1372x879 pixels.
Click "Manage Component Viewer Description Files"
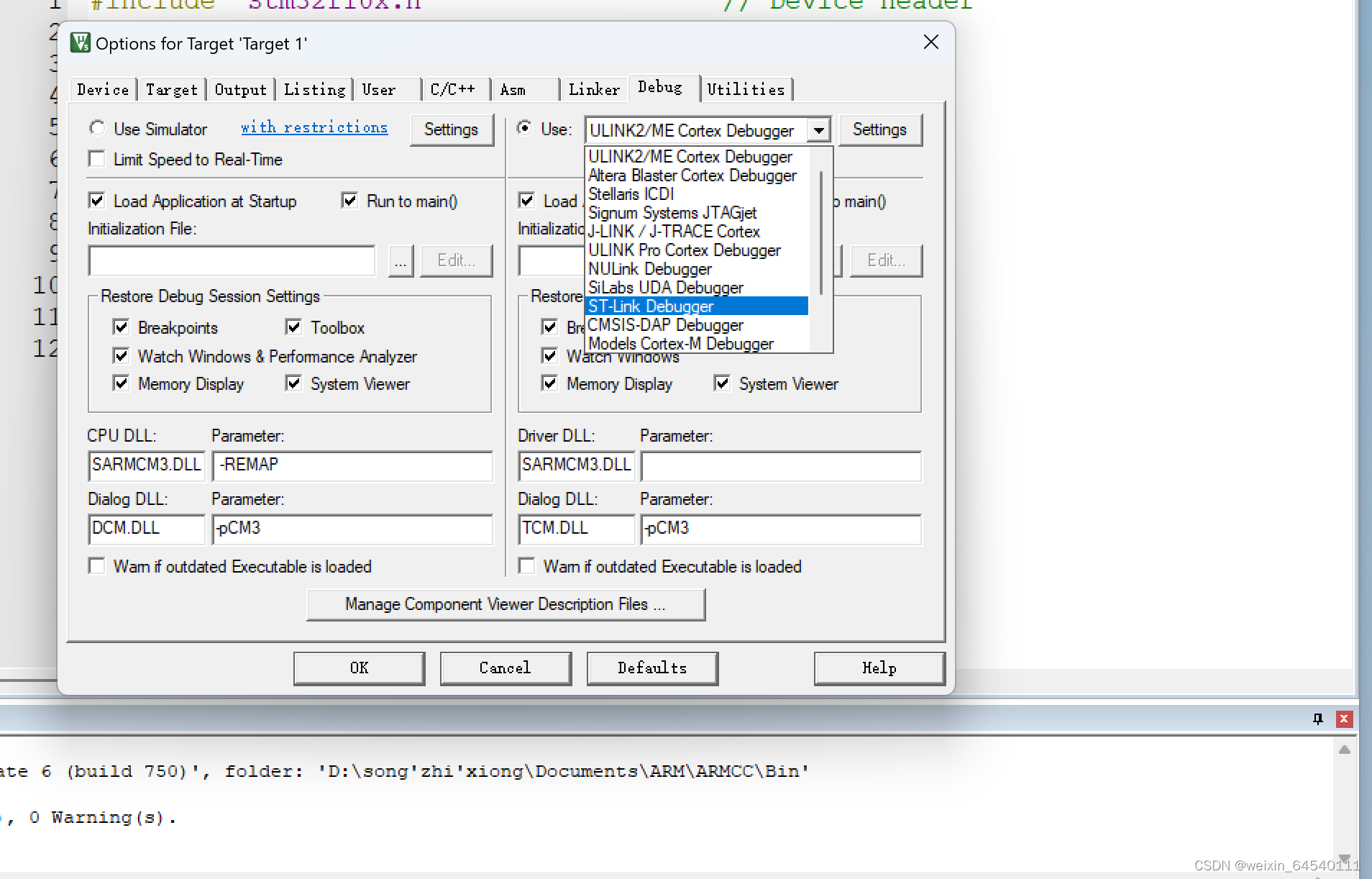click(x=506, y=604)
